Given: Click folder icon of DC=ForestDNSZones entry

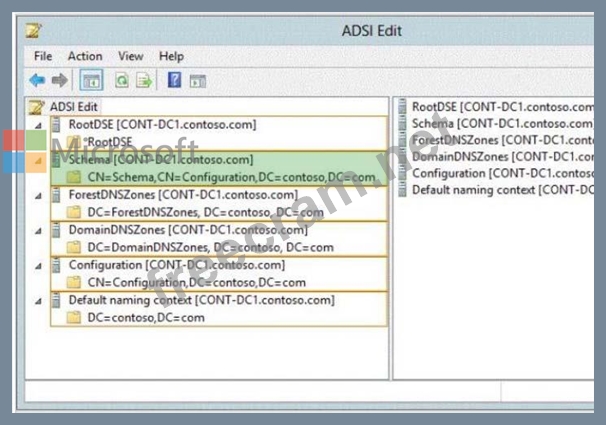Looking at the screenshot, I should tap(73, 212).
